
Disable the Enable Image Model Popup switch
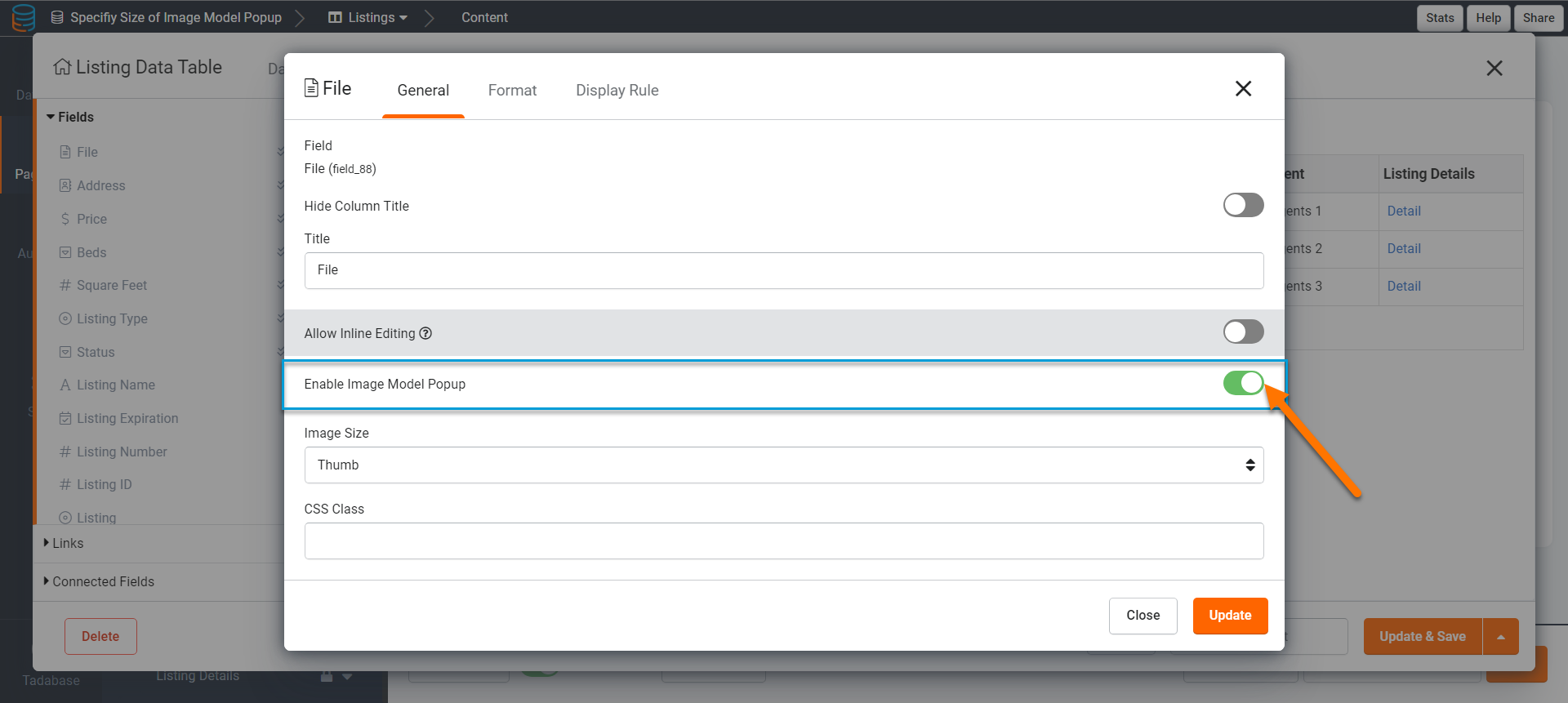pyautogui.click(x=1242, y=383)
